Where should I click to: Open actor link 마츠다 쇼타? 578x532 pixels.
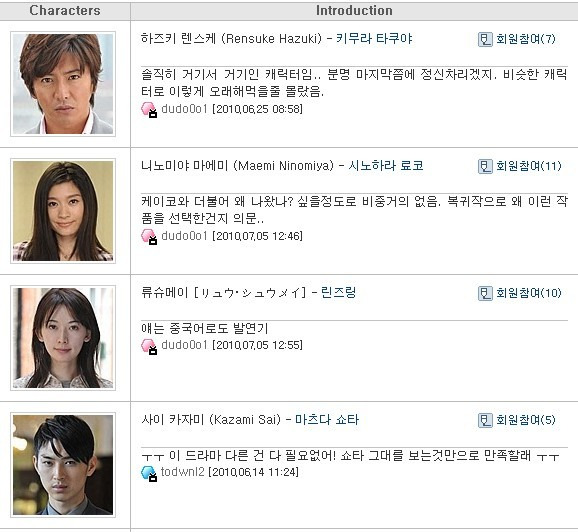[x=327, y=420]
